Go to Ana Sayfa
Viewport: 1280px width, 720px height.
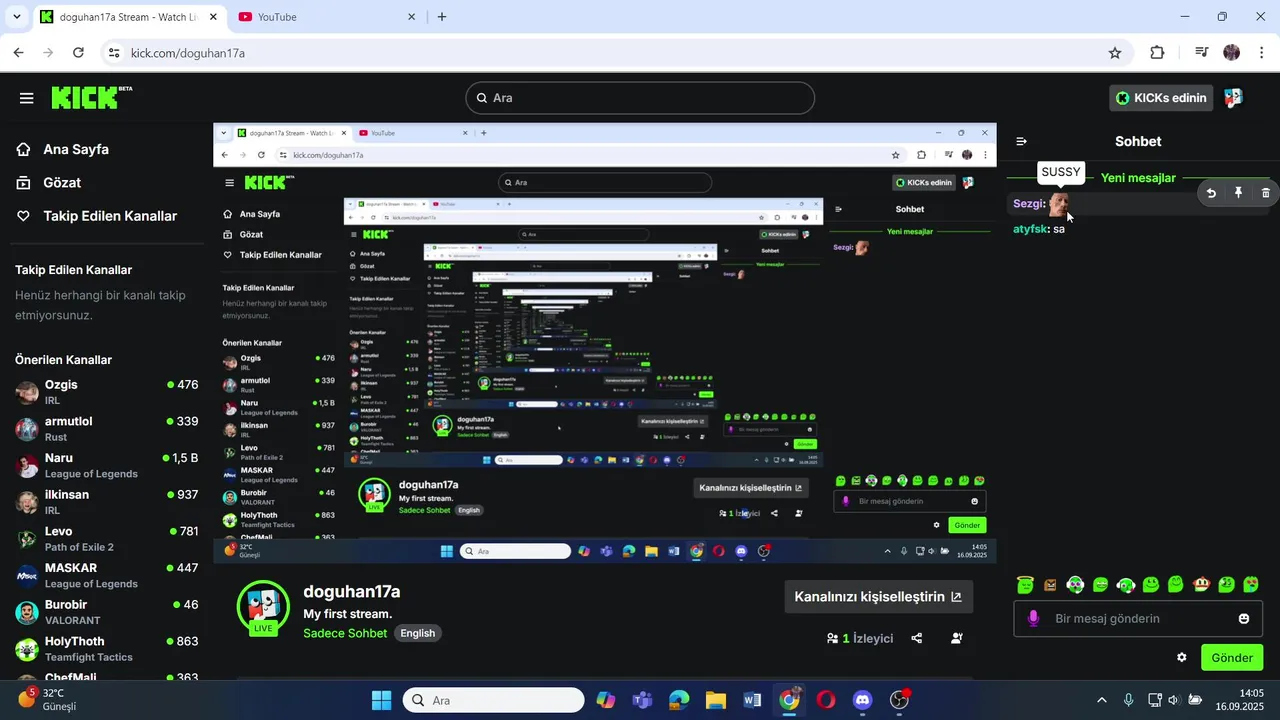pos(75,149)
